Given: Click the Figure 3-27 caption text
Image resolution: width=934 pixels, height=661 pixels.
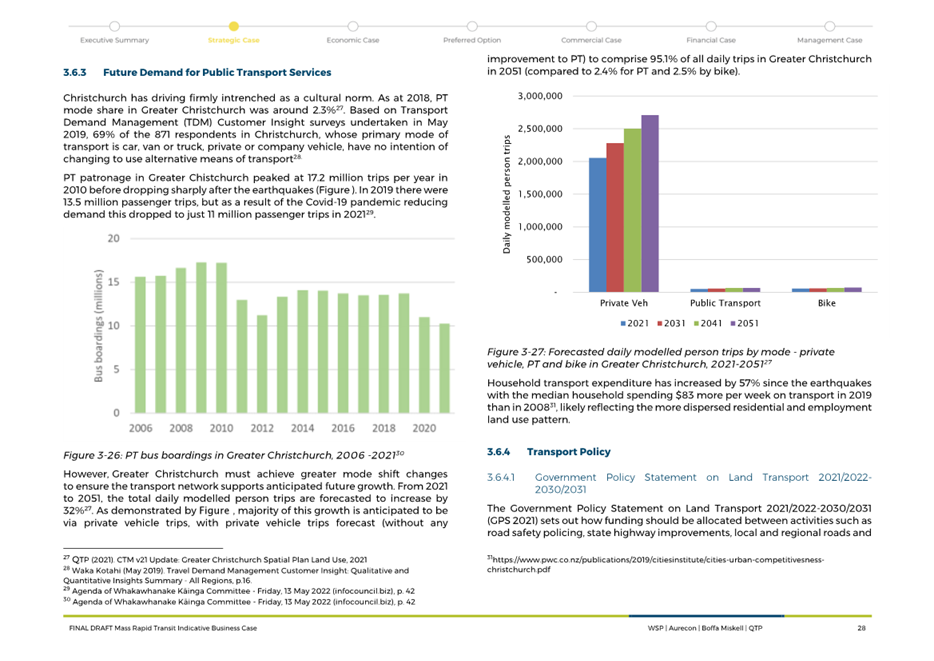Looking at the screenshot, I should [x=661, y=358].
